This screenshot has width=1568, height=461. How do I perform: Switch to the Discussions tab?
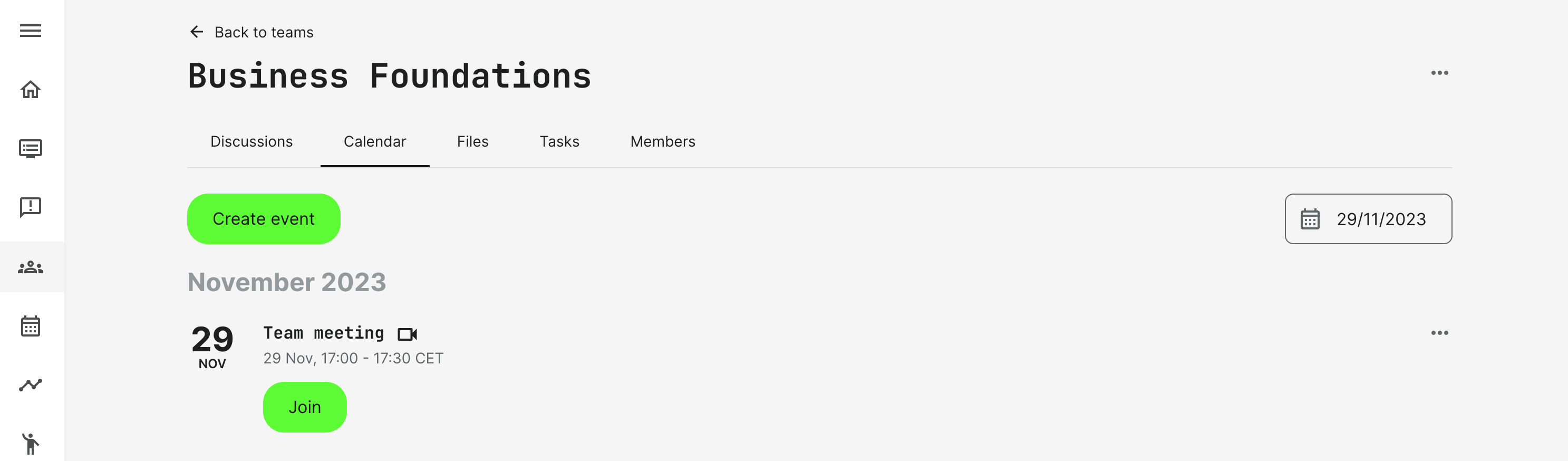coord(251,142)
